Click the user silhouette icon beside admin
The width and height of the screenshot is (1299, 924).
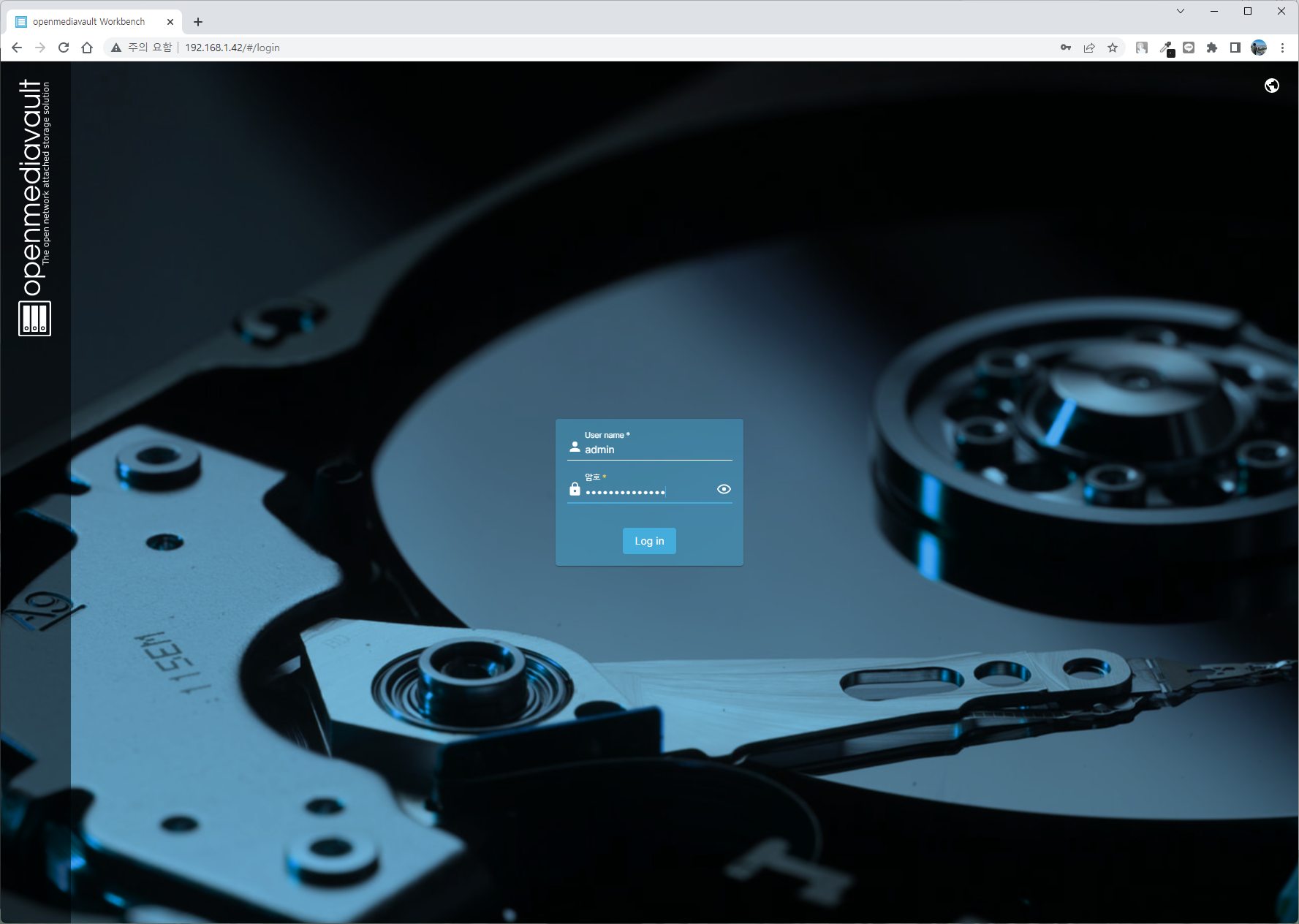(x=575, y=447)
